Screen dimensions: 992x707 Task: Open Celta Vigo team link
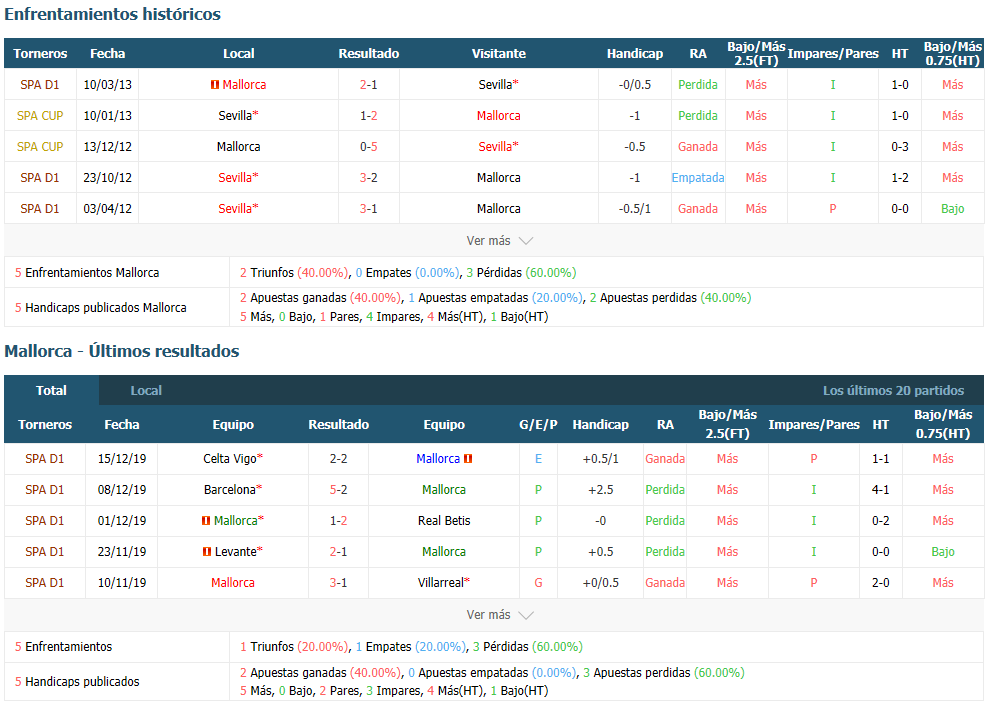233,458
